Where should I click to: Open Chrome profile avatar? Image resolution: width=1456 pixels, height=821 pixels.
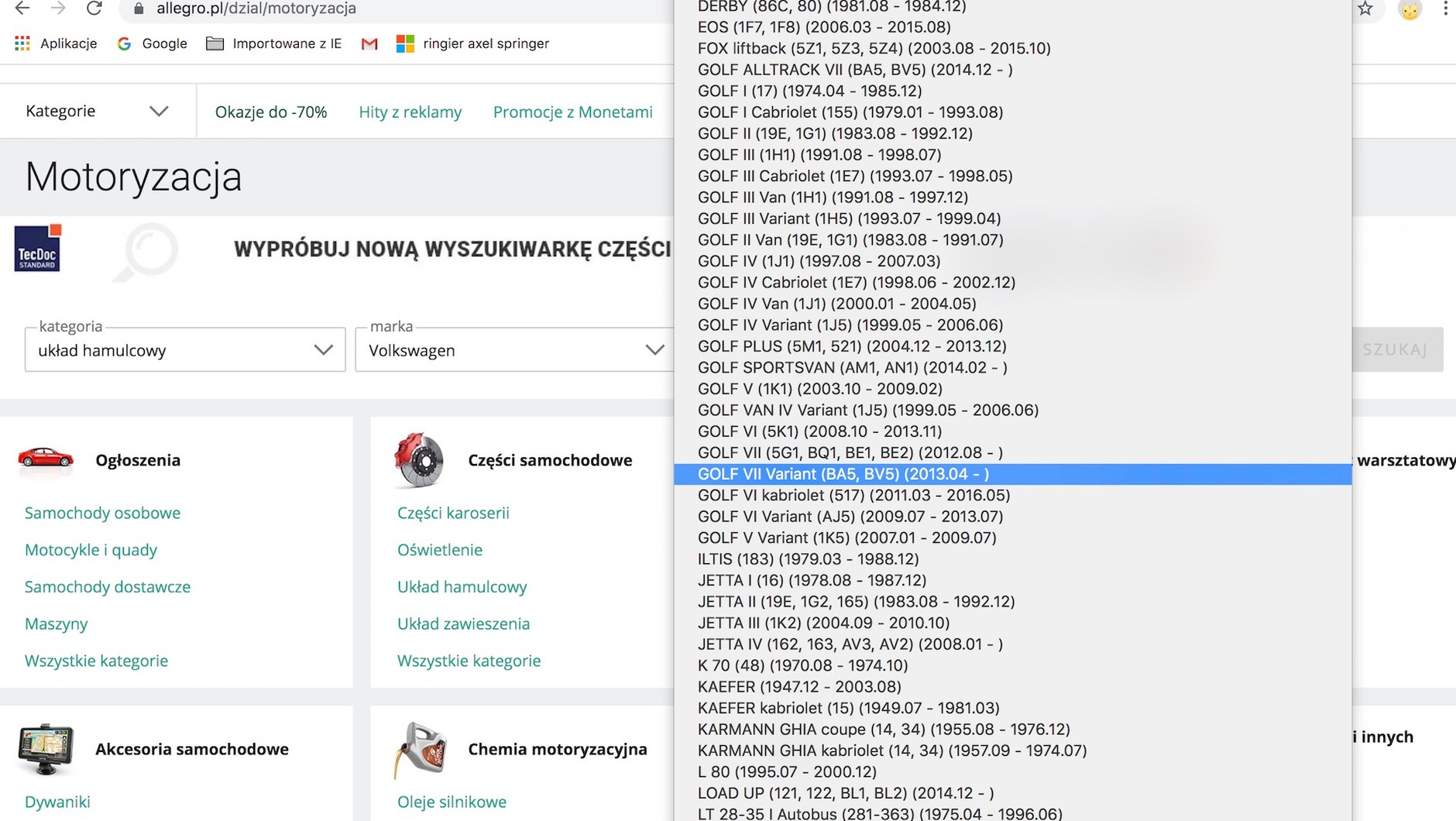[1410, 9]
